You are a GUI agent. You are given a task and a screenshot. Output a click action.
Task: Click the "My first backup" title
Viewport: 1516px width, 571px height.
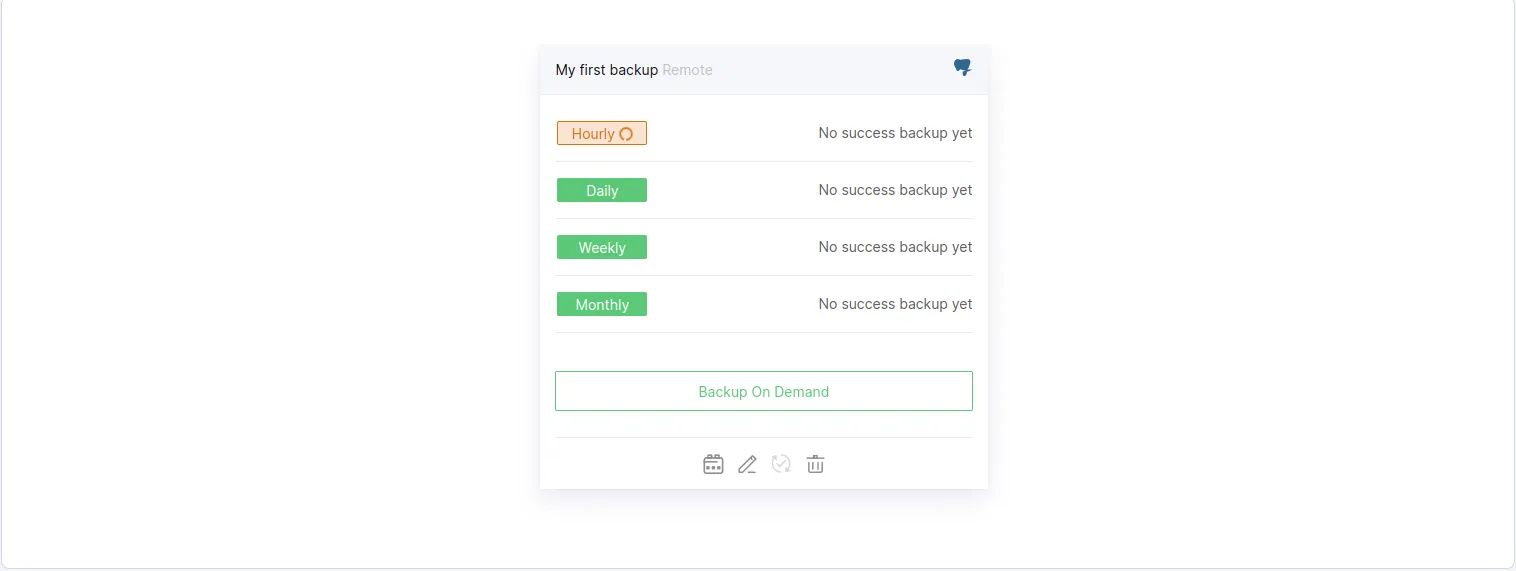pyautogui.click(x=607, y=70)
